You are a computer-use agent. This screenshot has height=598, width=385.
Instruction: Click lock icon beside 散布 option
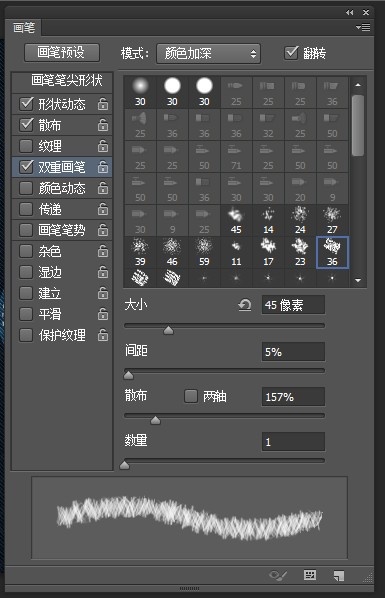(x=103, y=125)
